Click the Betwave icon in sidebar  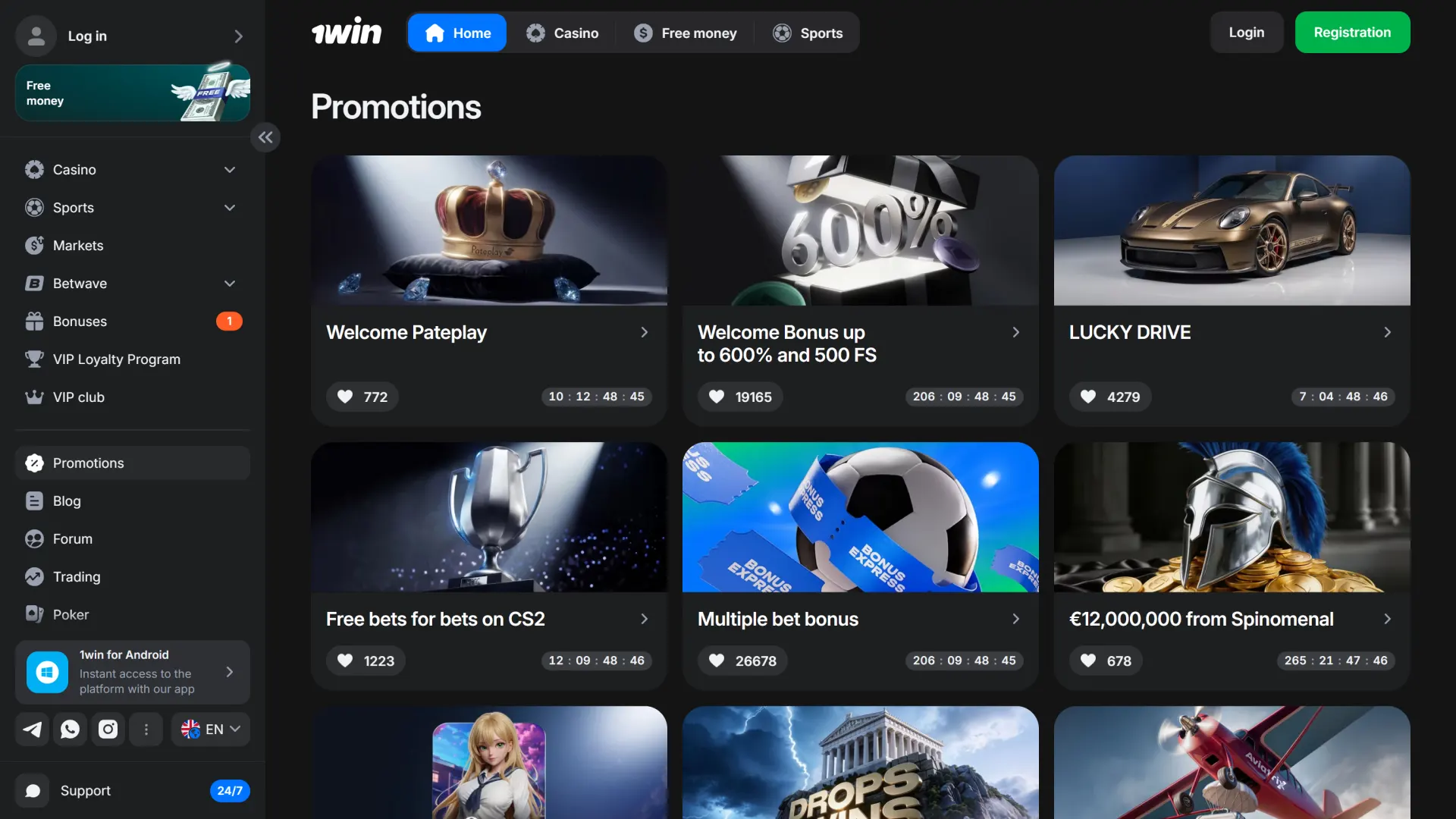[34, 283]
